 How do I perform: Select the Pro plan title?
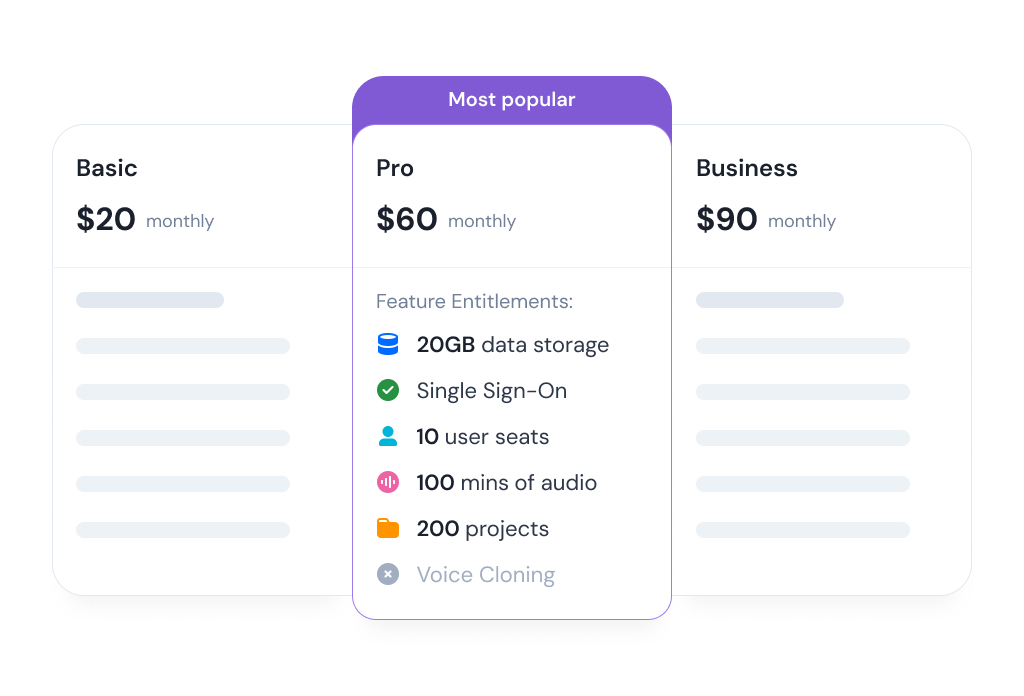pyautogui.click(x=395, y=168)
